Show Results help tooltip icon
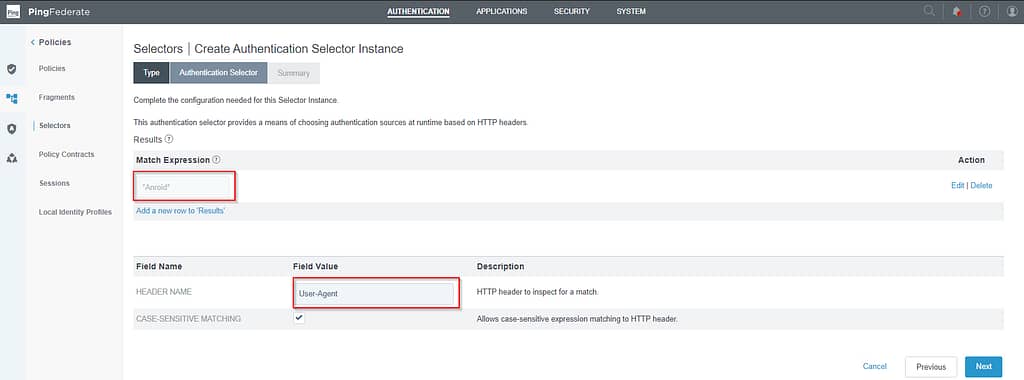The width and height of the screenshot is (1024, 380). click(169, 139)
